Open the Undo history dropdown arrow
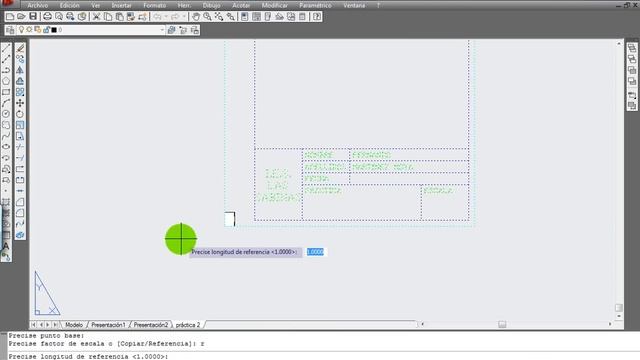 click(166, 17)
